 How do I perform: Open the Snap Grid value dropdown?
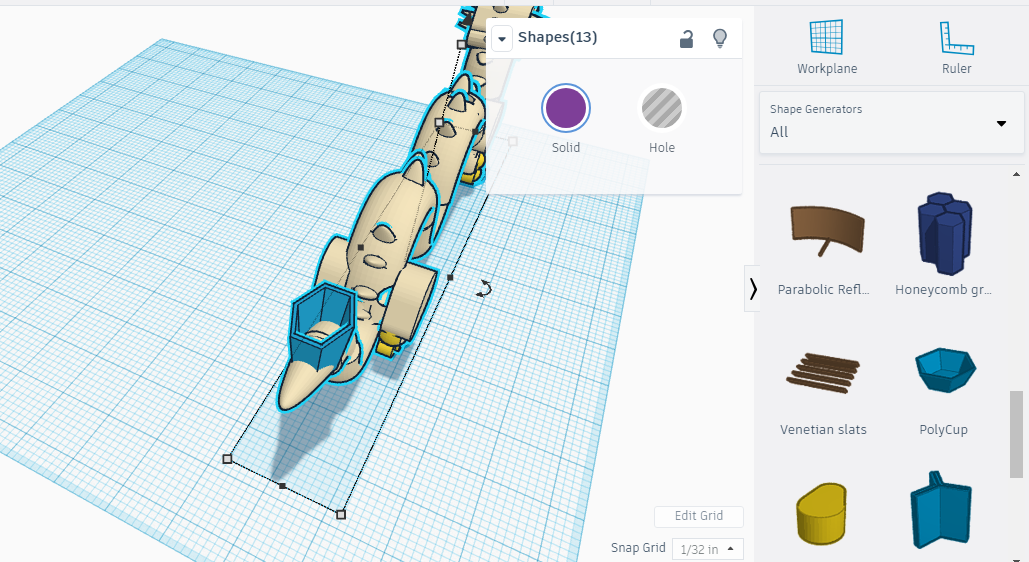[x=707, y=549]
